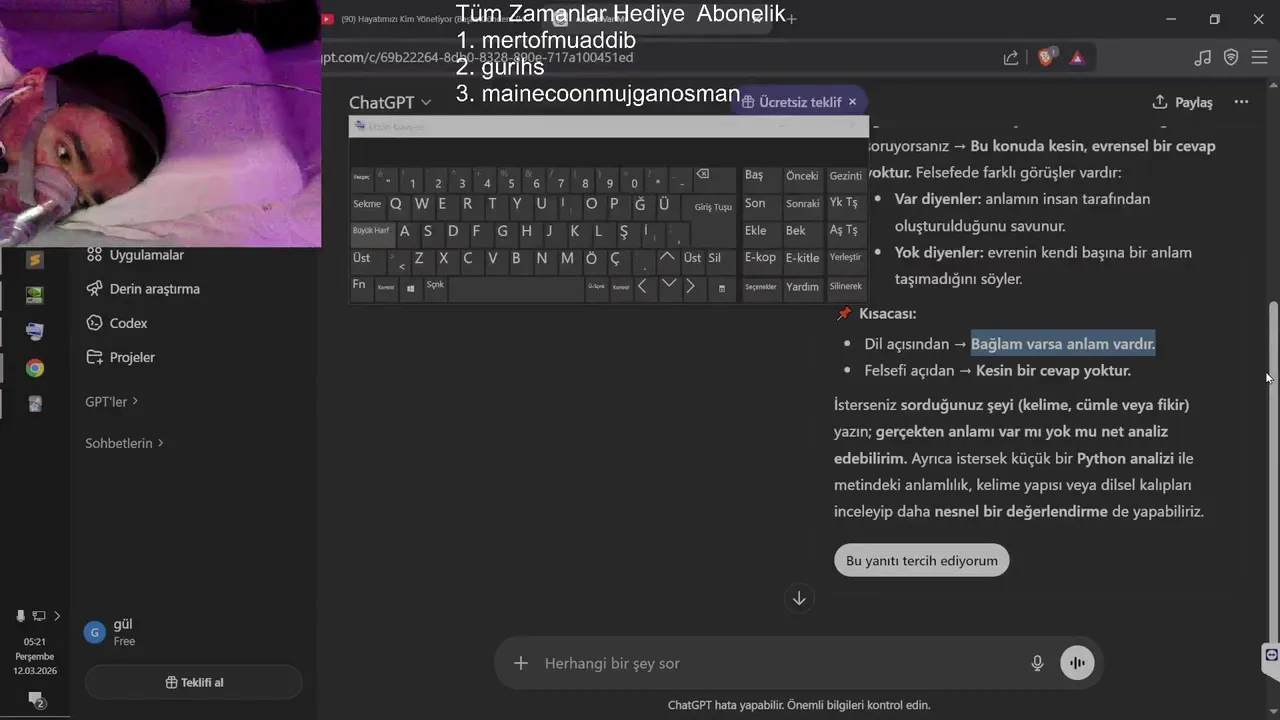The width and height of the screenshot is (1280, 720).
Task: Click the Teklifi al button
Action: [x=194, y=683]
